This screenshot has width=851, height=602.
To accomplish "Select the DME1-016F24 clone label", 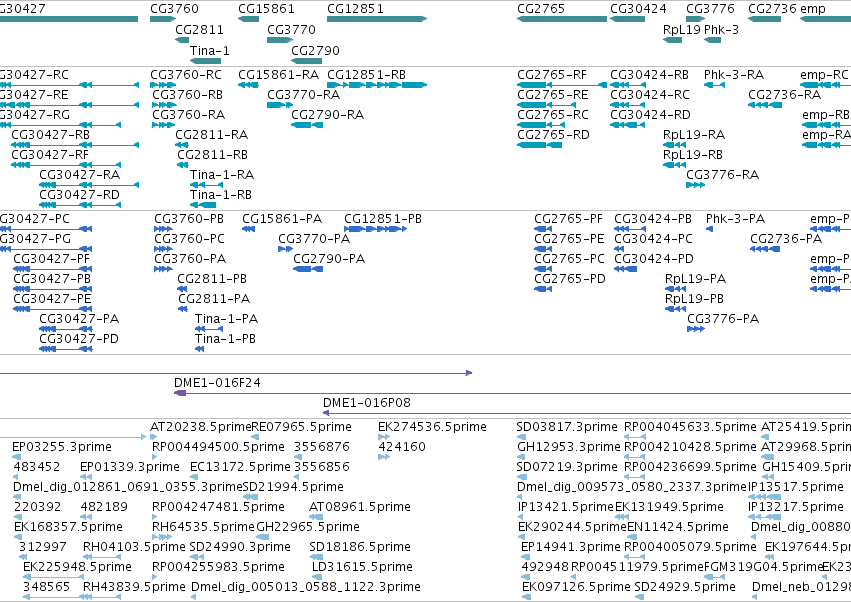I will [217, 383].
